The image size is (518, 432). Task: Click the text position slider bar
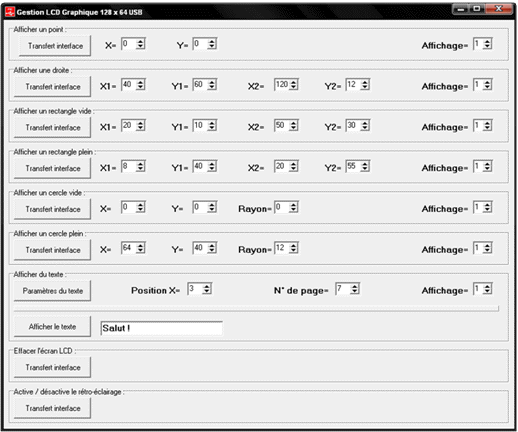(x=256, y=309)
